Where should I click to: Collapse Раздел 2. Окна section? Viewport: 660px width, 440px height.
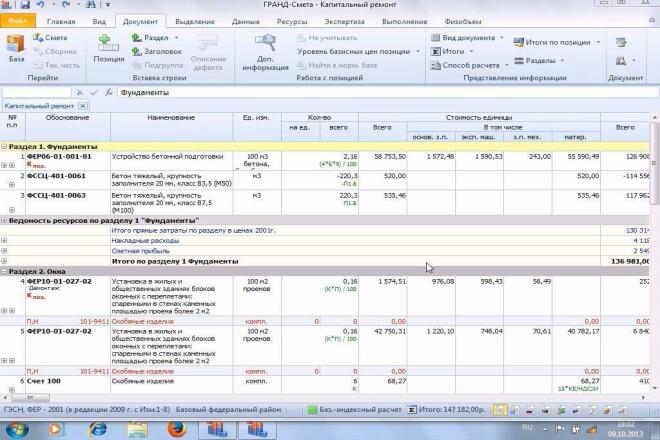(x=4, y=272)
